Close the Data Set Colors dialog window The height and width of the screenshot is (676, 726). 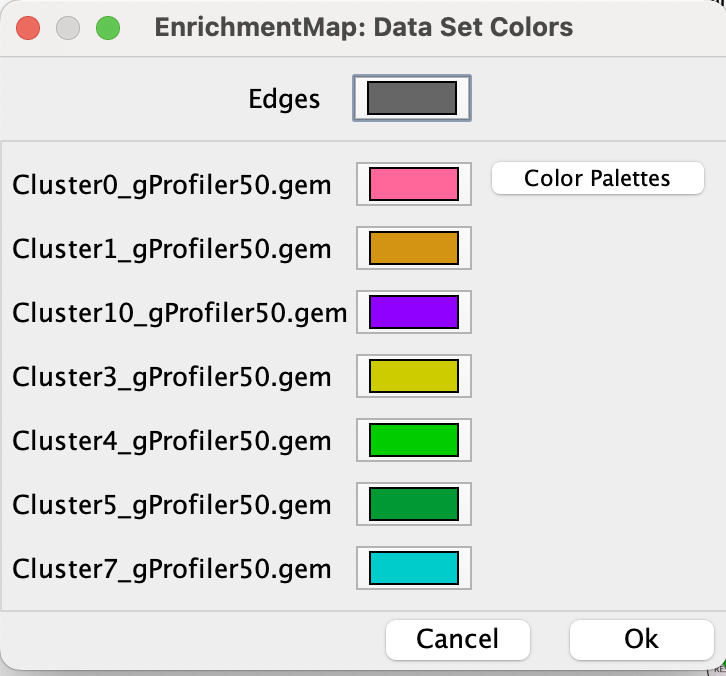[x=28, y=28]
